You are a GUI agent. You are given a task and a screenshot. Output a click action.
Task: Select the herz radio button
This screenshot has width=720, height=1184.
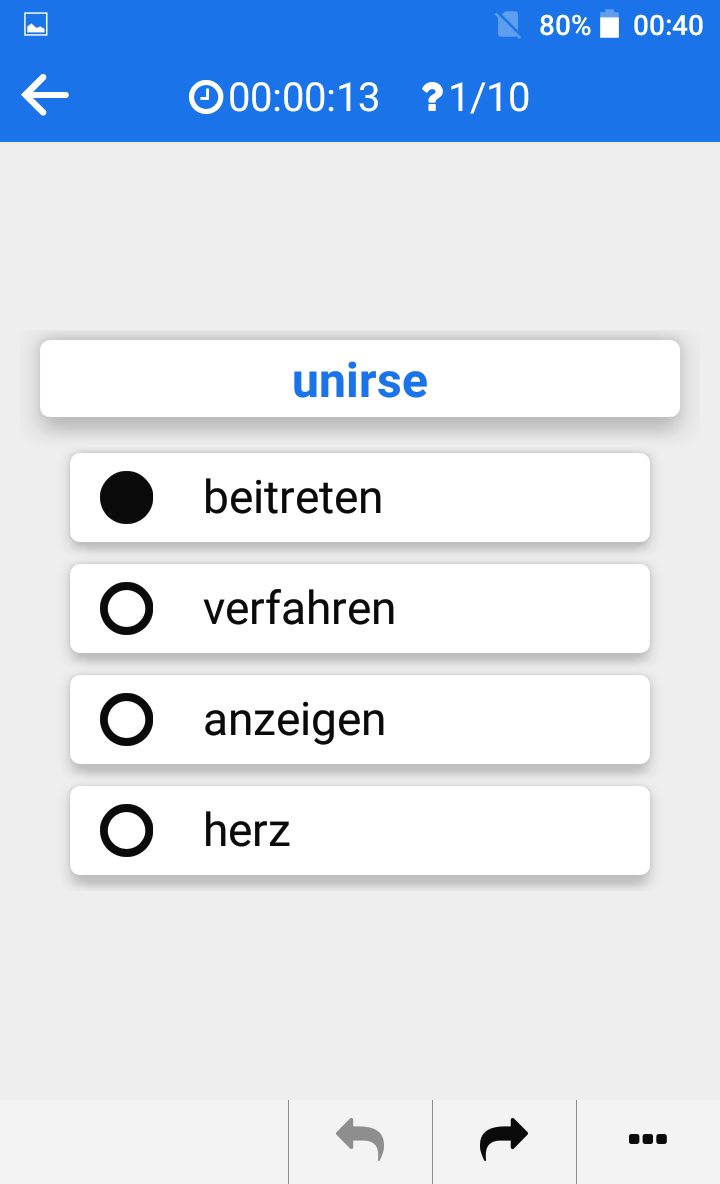[x=127, y=831]
